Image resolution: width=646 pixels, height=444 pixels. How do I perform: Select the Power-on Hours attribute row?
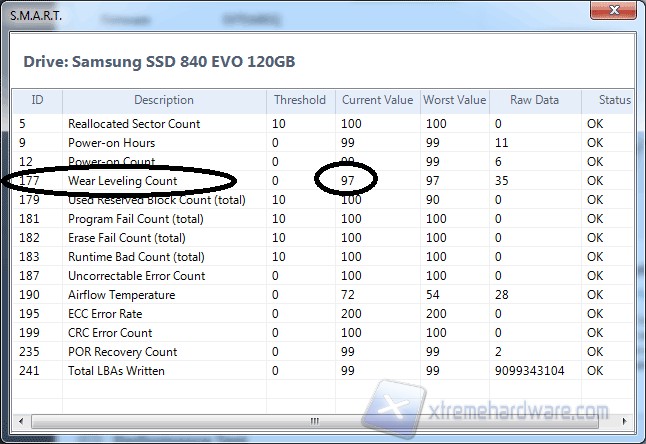111,143
